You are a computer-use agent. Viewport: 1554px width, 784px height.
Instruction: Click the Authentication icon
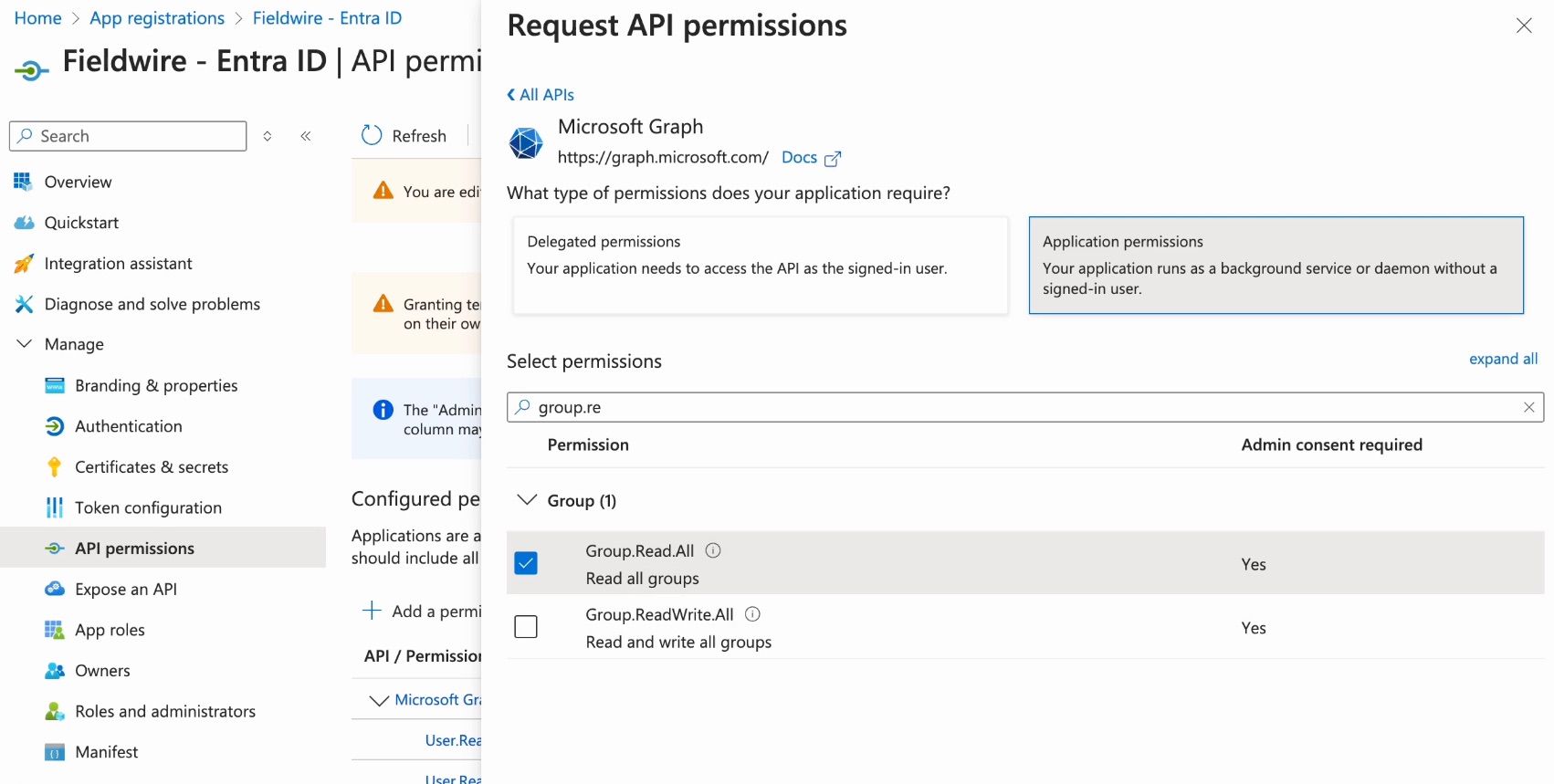point(55,426)
